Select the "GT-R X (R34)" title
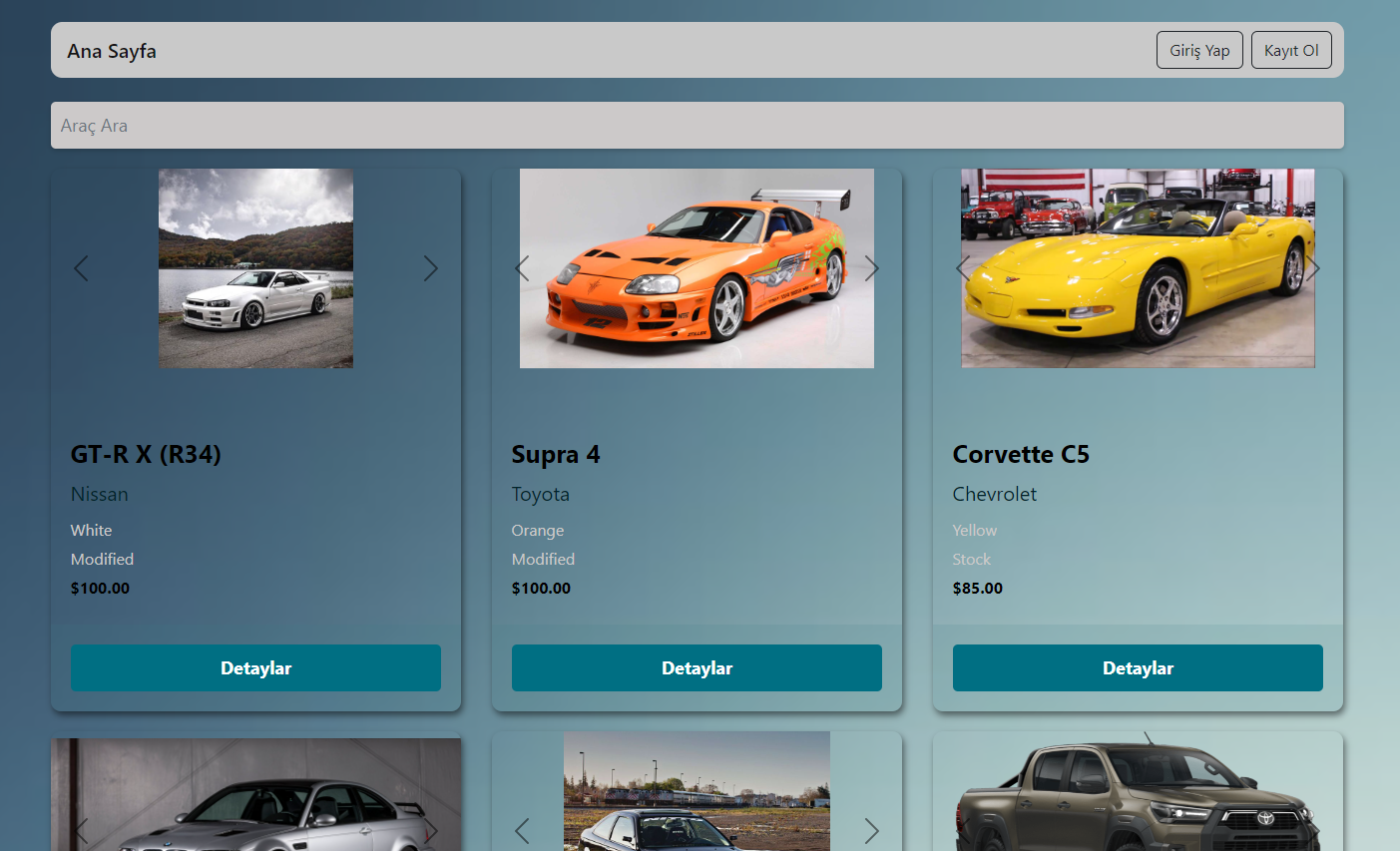 (146, 455)
